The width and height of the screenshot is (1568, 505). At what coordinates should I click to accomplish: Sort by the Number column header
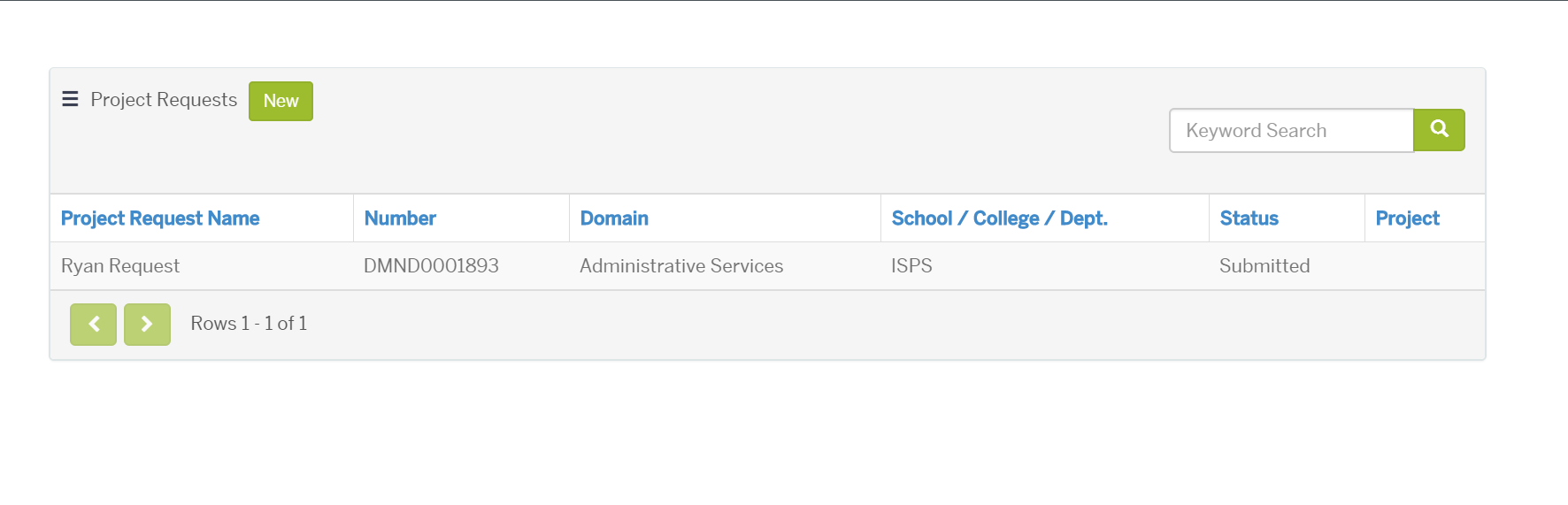[x=400, y=218]
